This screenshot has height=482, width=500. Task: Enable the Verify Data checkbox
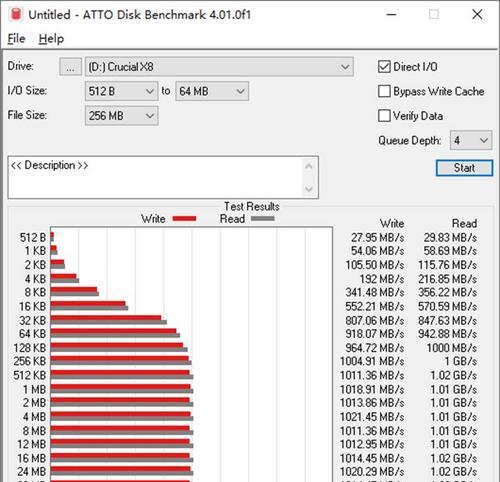[x=384, y=116]
